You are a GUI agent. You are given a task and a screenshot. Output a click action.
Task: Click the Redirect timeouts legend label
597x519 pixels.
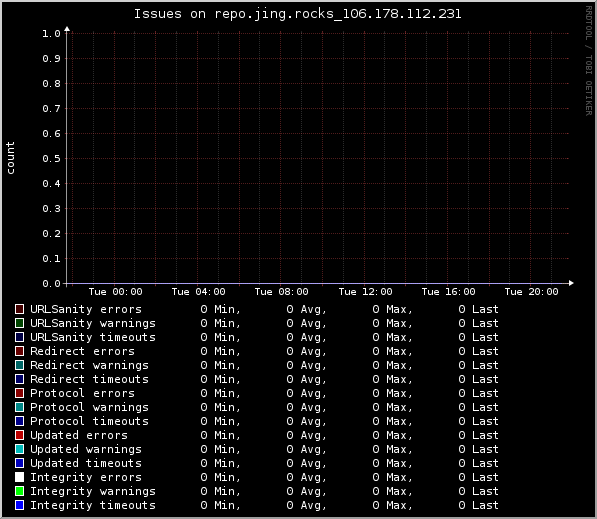coord(89,379)
